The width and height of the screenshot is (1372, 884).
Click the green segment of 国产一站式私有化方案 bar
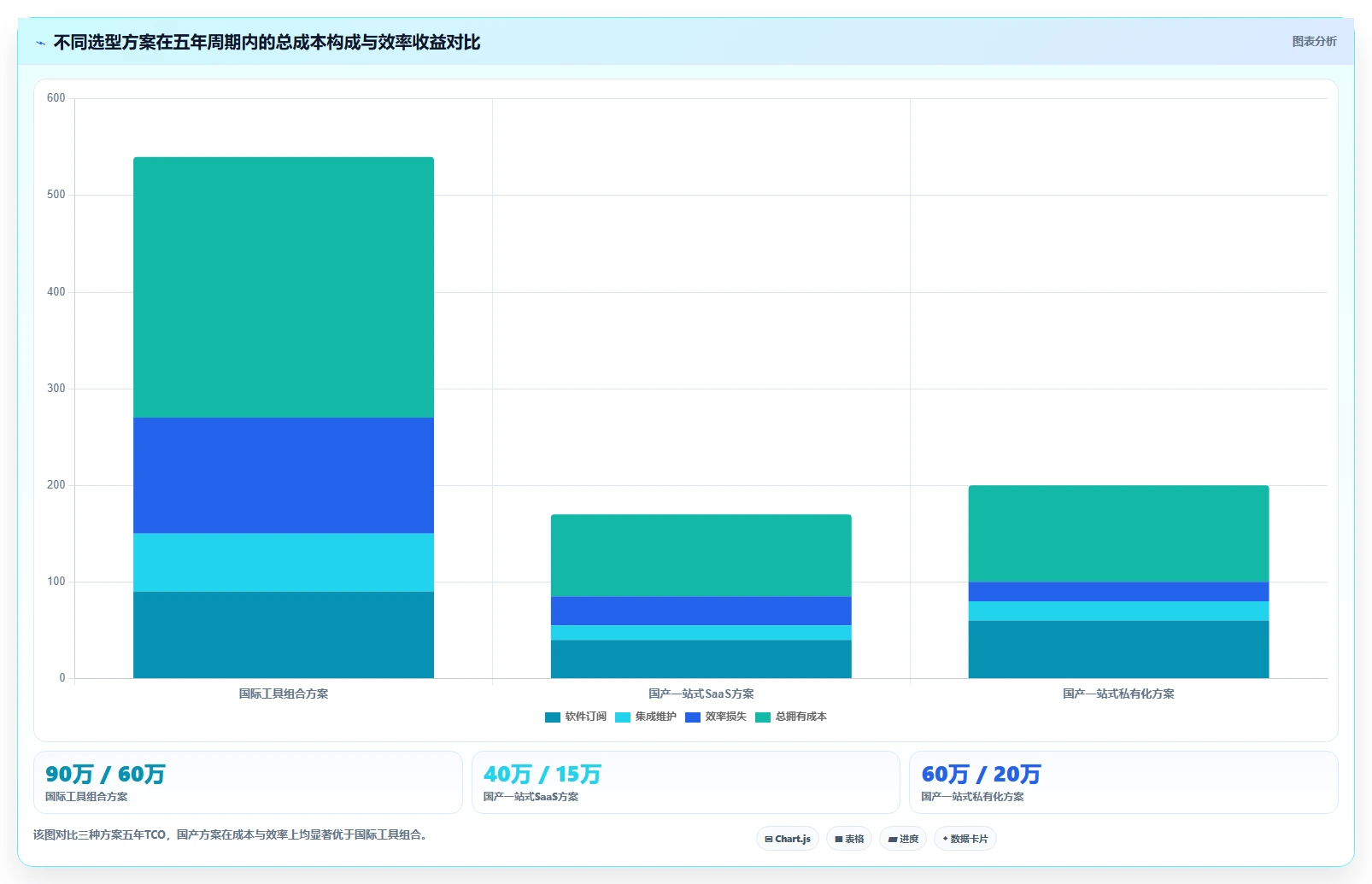pyautogui.click(x=1118, y=534)
